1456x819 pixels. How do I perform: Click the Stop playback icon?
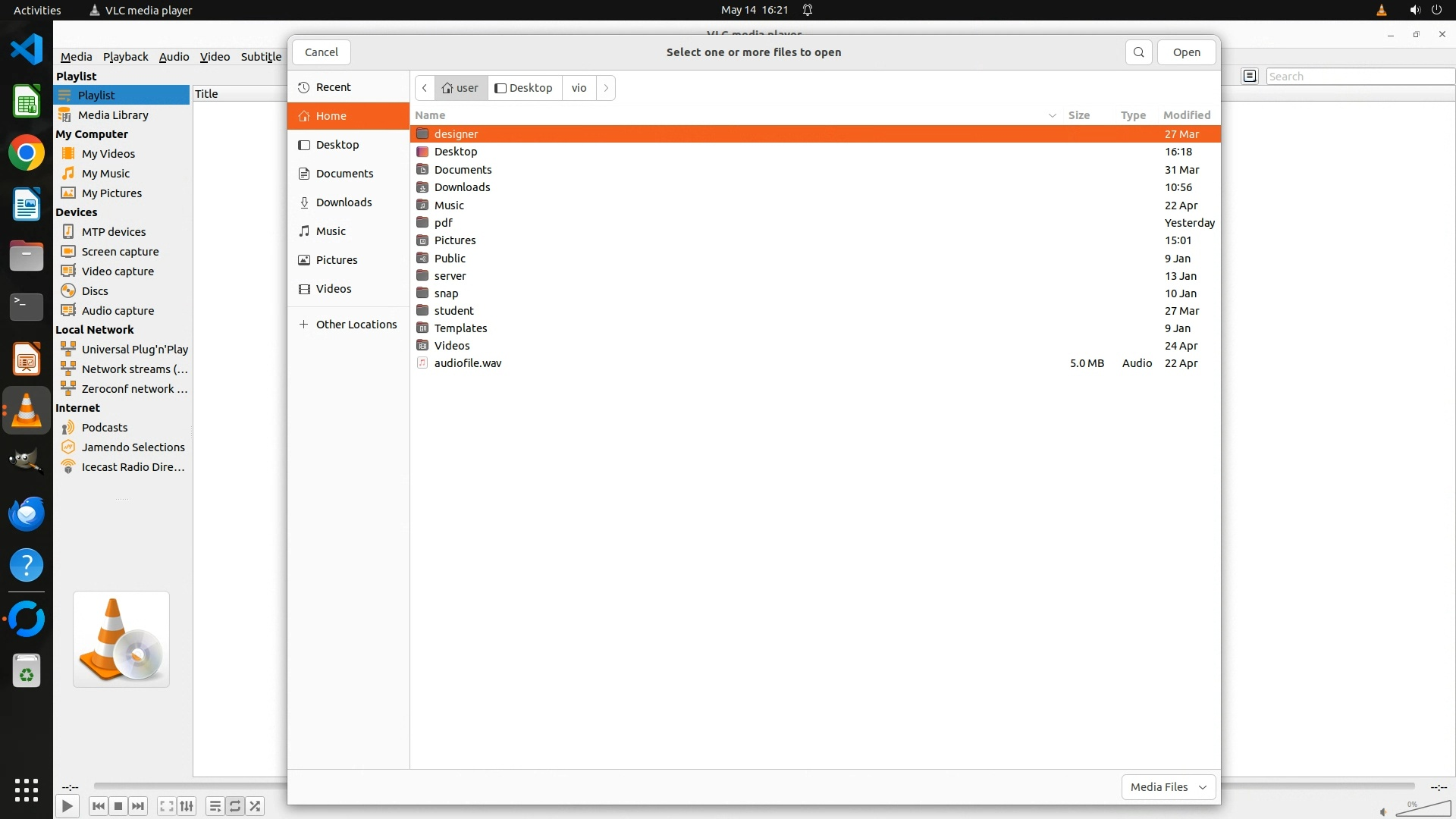(118, 806)
